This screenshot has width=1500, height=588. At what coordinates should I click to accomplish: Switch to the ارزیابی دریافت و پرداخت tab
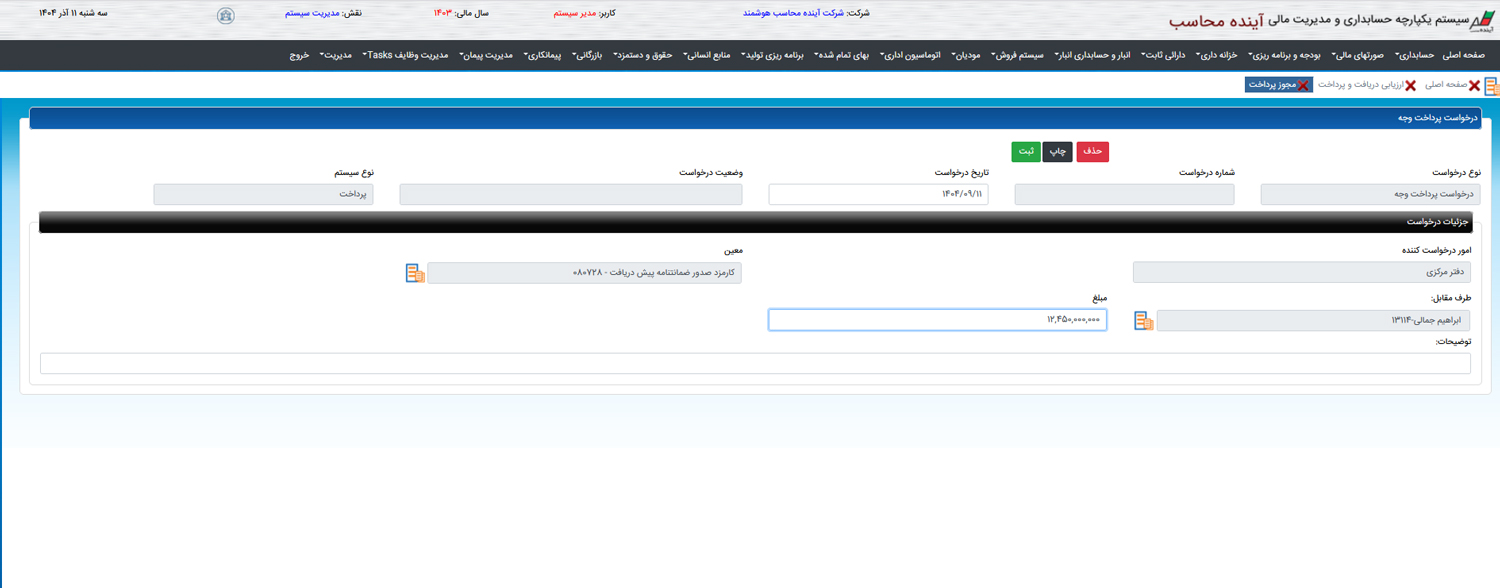tap(1360, 85)
